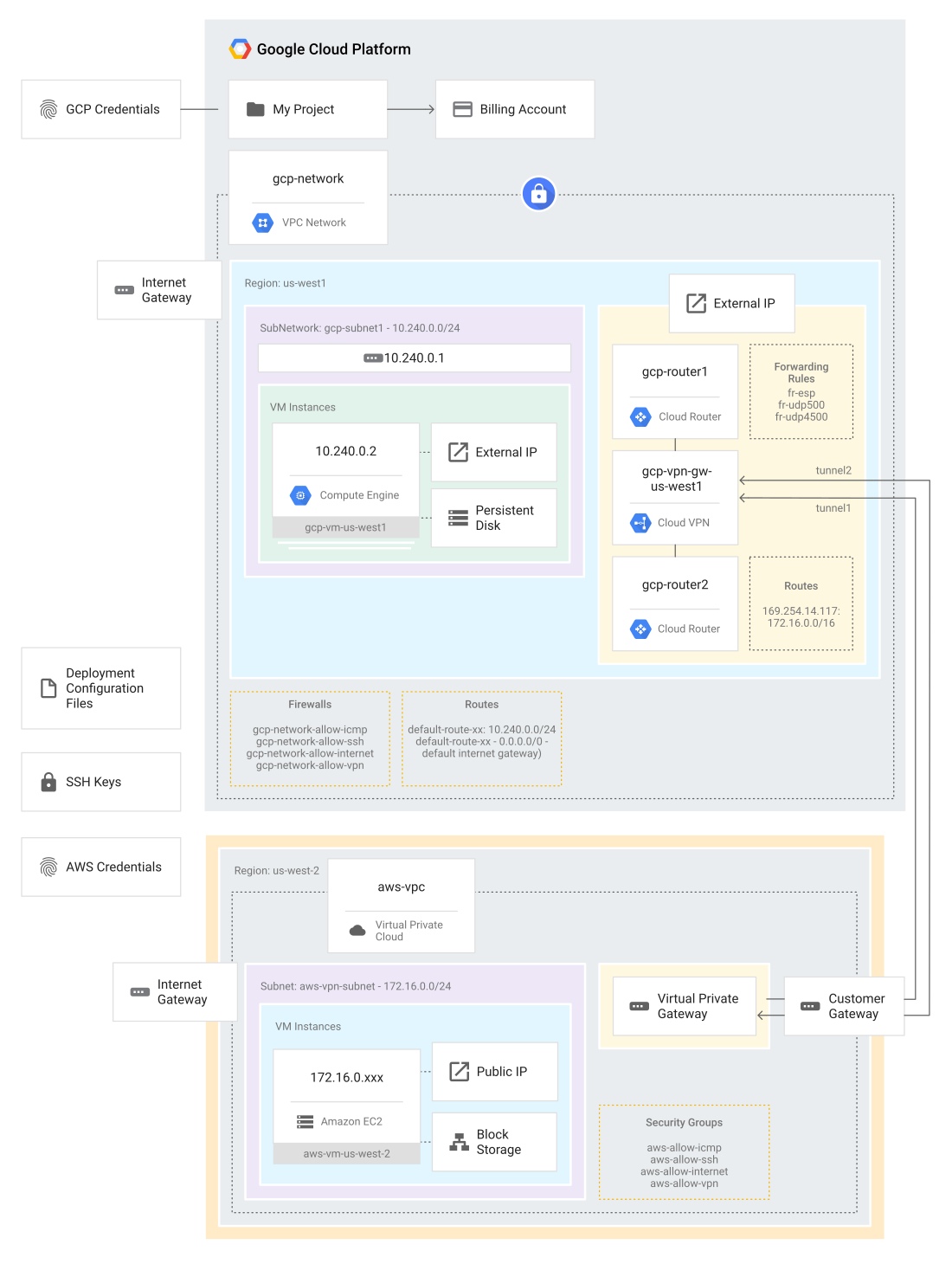
Task: Select the Public IP icon in the AWS subnet
Action: point(458,1071)
